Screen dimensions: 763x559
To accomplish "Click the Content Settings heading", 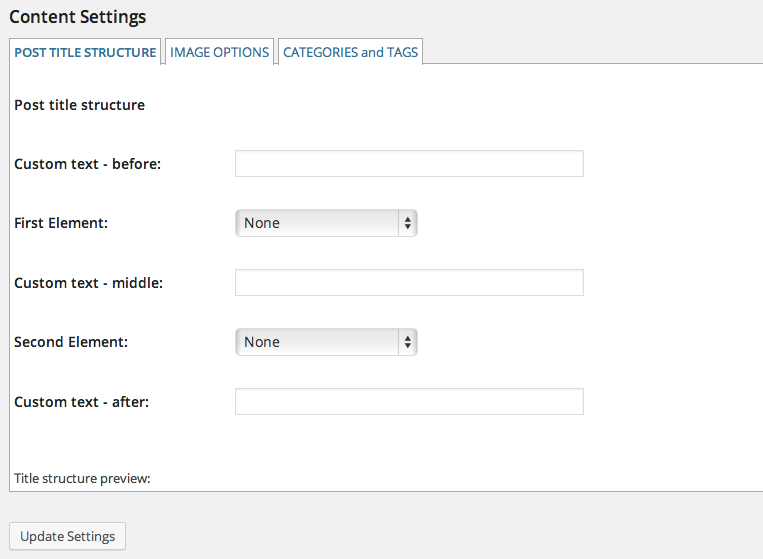I will click(77, 17).
